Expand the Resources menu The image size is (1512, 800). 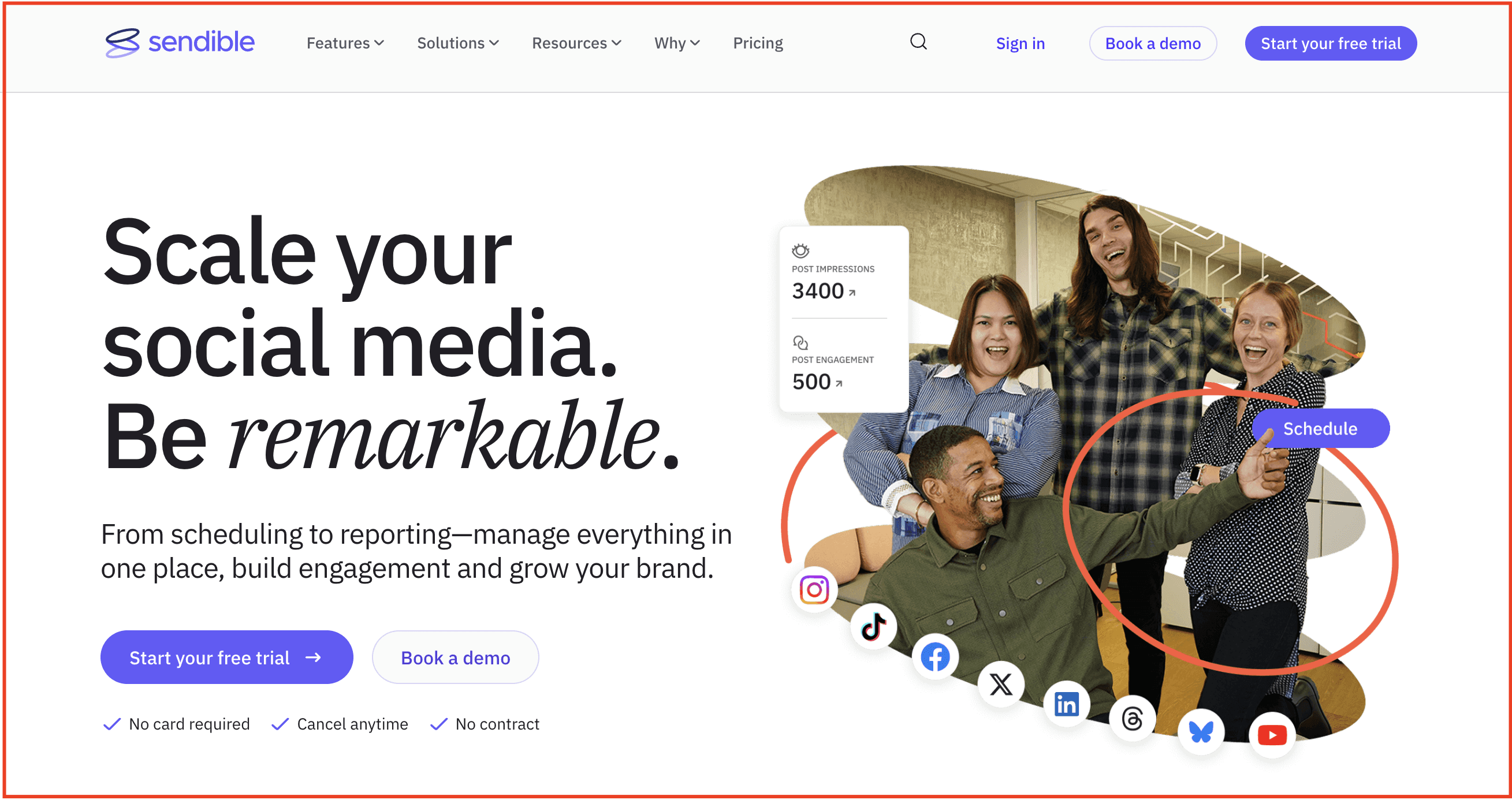point(576,43)
